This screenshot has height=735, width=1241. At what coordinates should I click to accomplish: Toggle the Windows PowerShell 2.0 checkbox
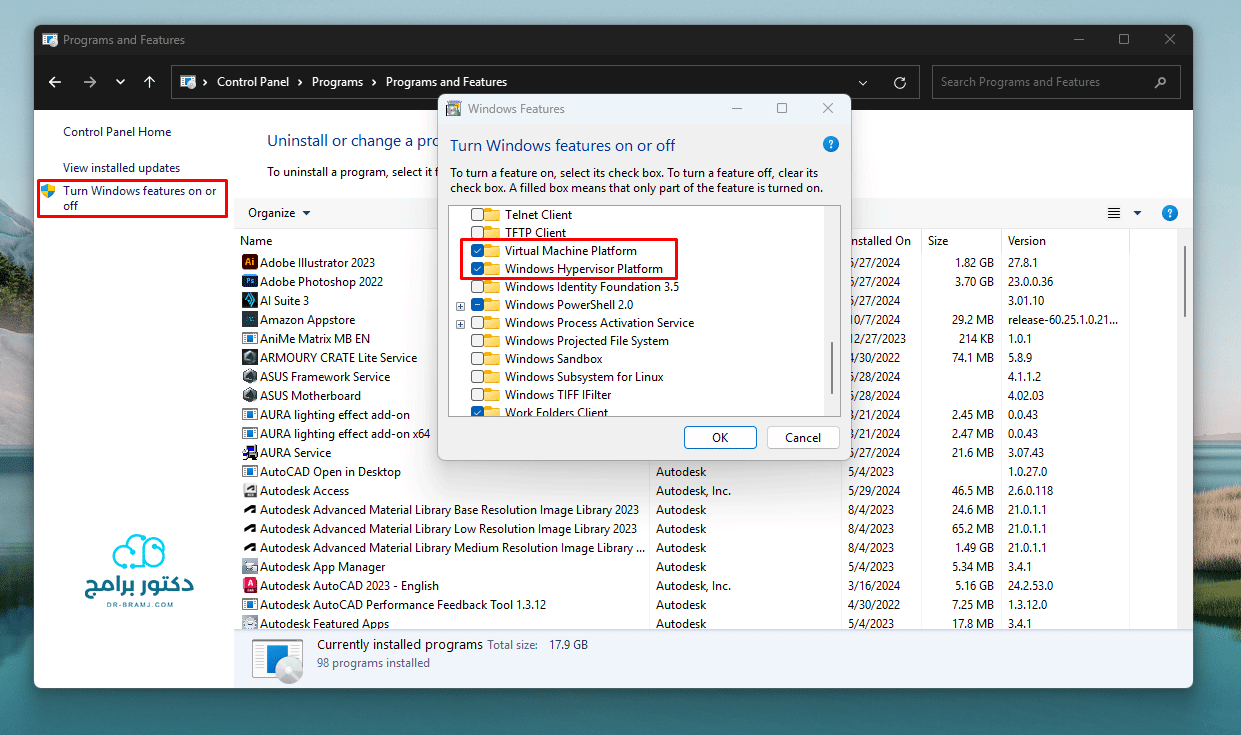tap(477, 304)
